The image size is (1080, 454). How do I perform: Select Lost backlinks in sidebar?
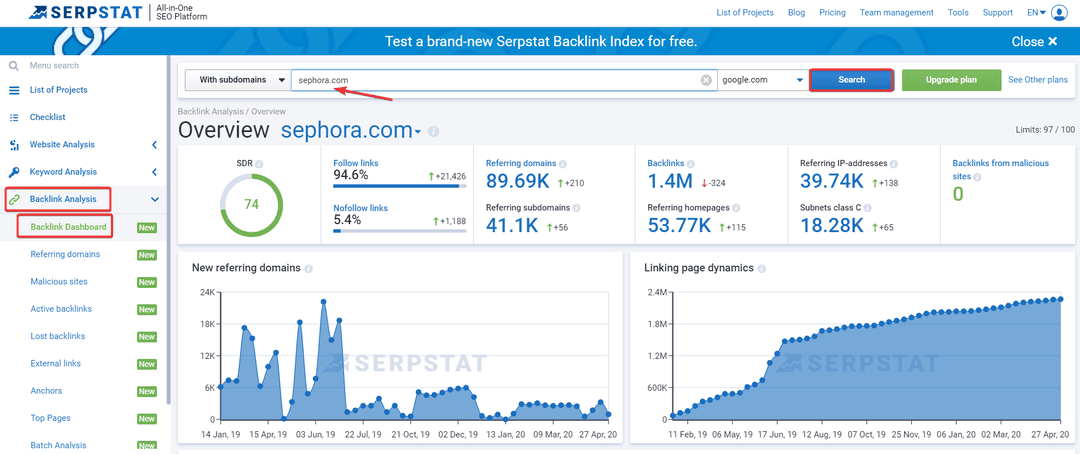click(58, 336)
